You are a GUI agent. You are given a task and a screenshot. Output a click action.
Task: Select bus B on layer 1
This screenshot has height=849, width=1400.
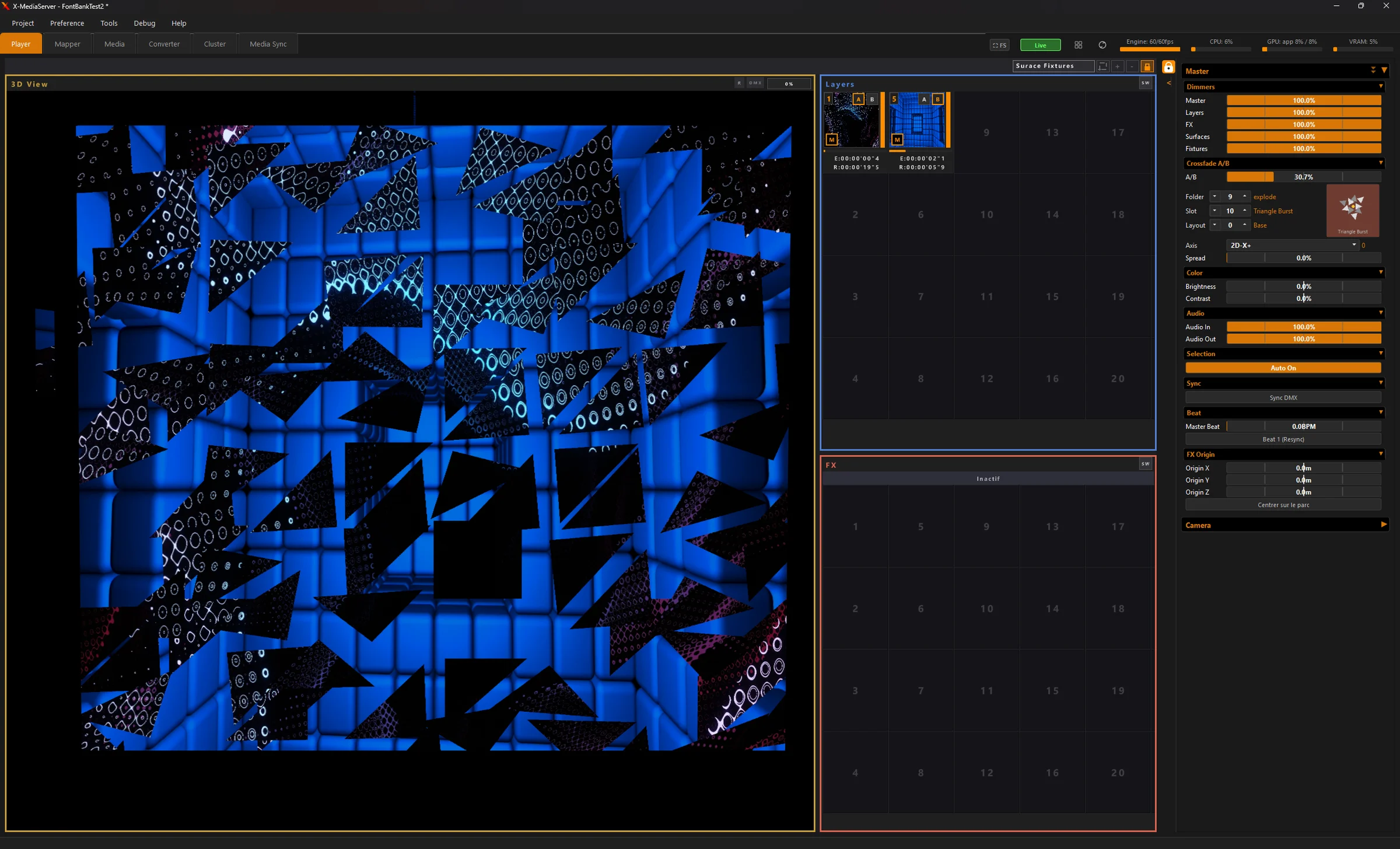coord(873,99)
